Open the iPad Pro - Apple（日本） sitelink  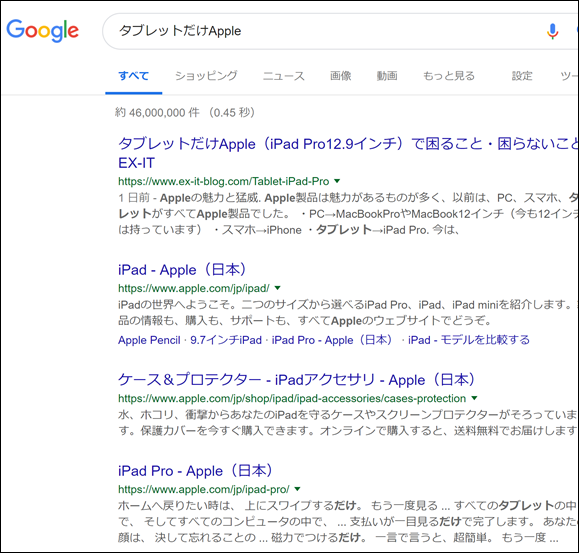pos(332,340)
